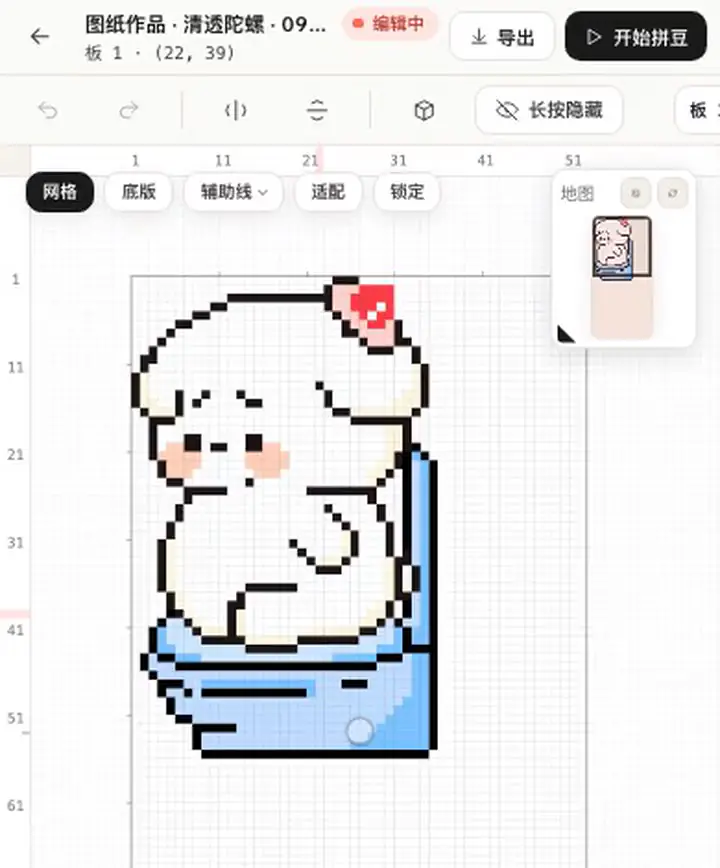Toggle the 网格 grid option

[60, 192]
